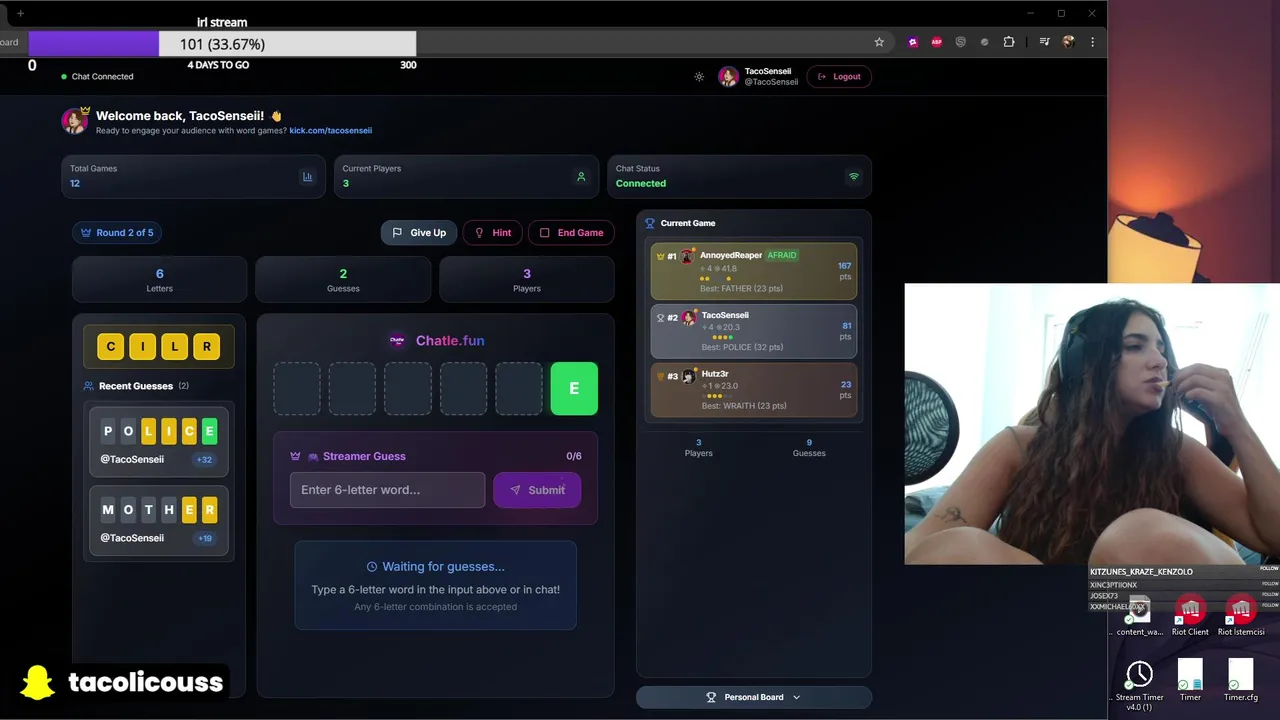
Task: Click the Recent Guesses people icon
Action: [x=89, y=386]
